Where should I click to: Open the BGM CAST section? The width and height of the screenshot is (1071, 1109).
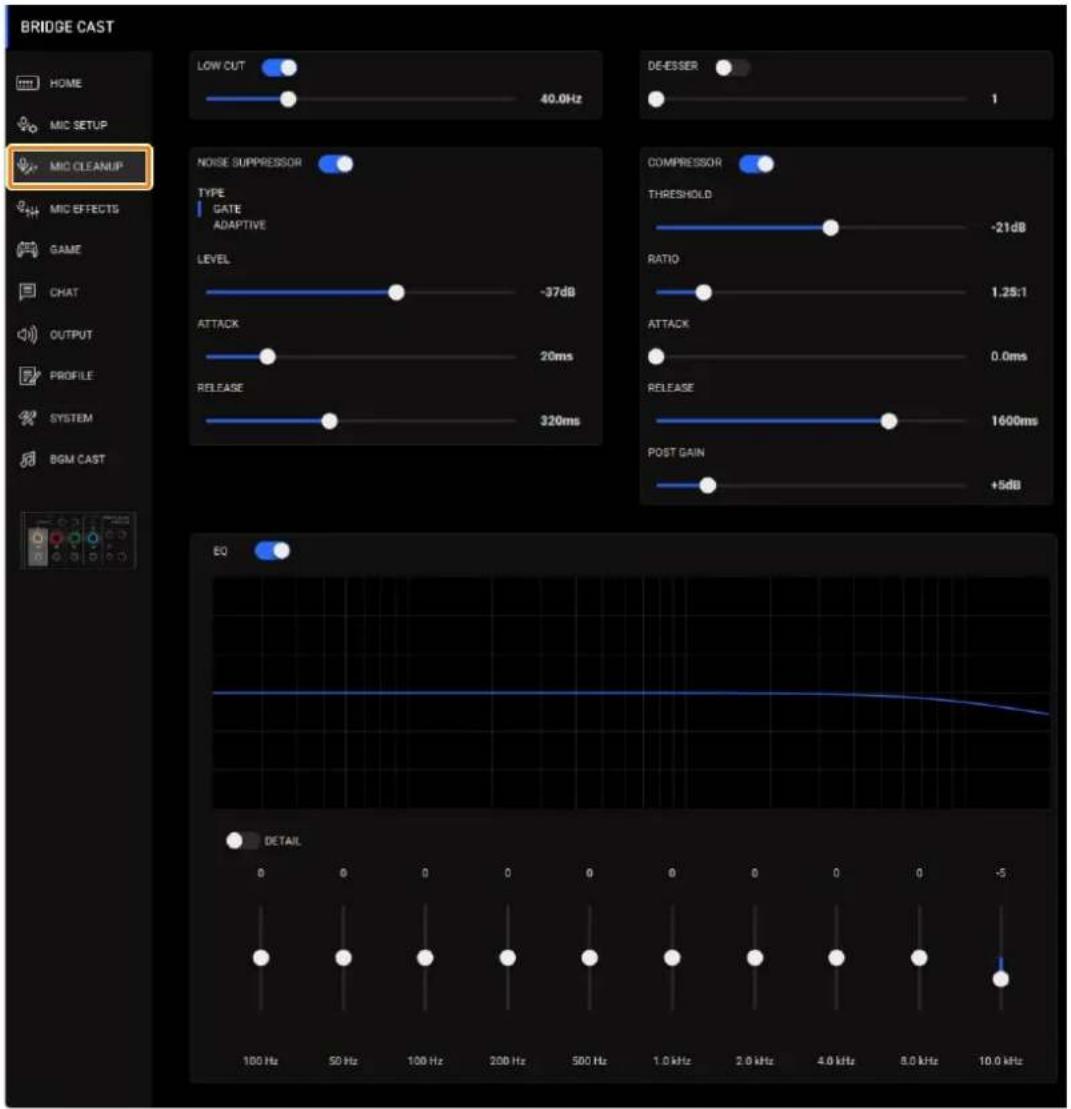tap(79, 460)
